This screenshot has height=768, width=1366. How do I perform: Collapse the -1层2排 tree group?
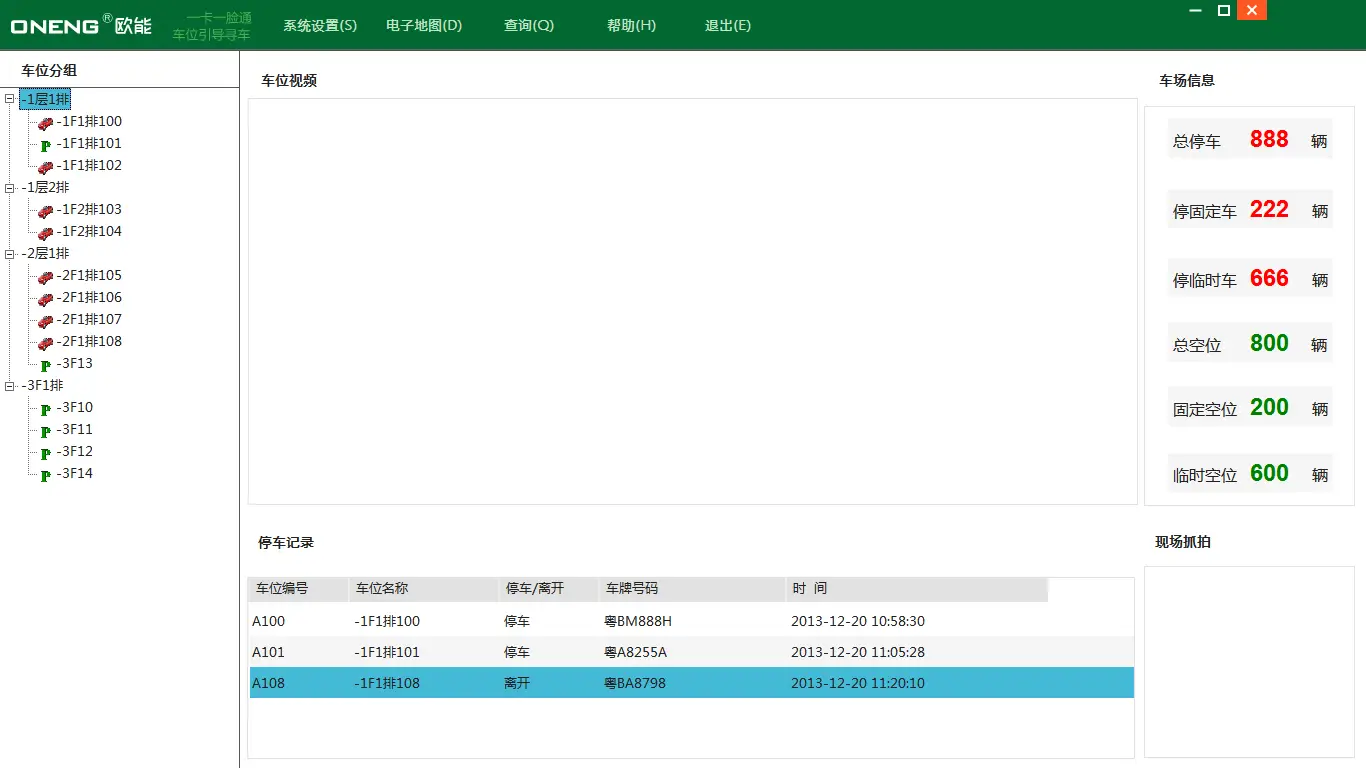10,188
